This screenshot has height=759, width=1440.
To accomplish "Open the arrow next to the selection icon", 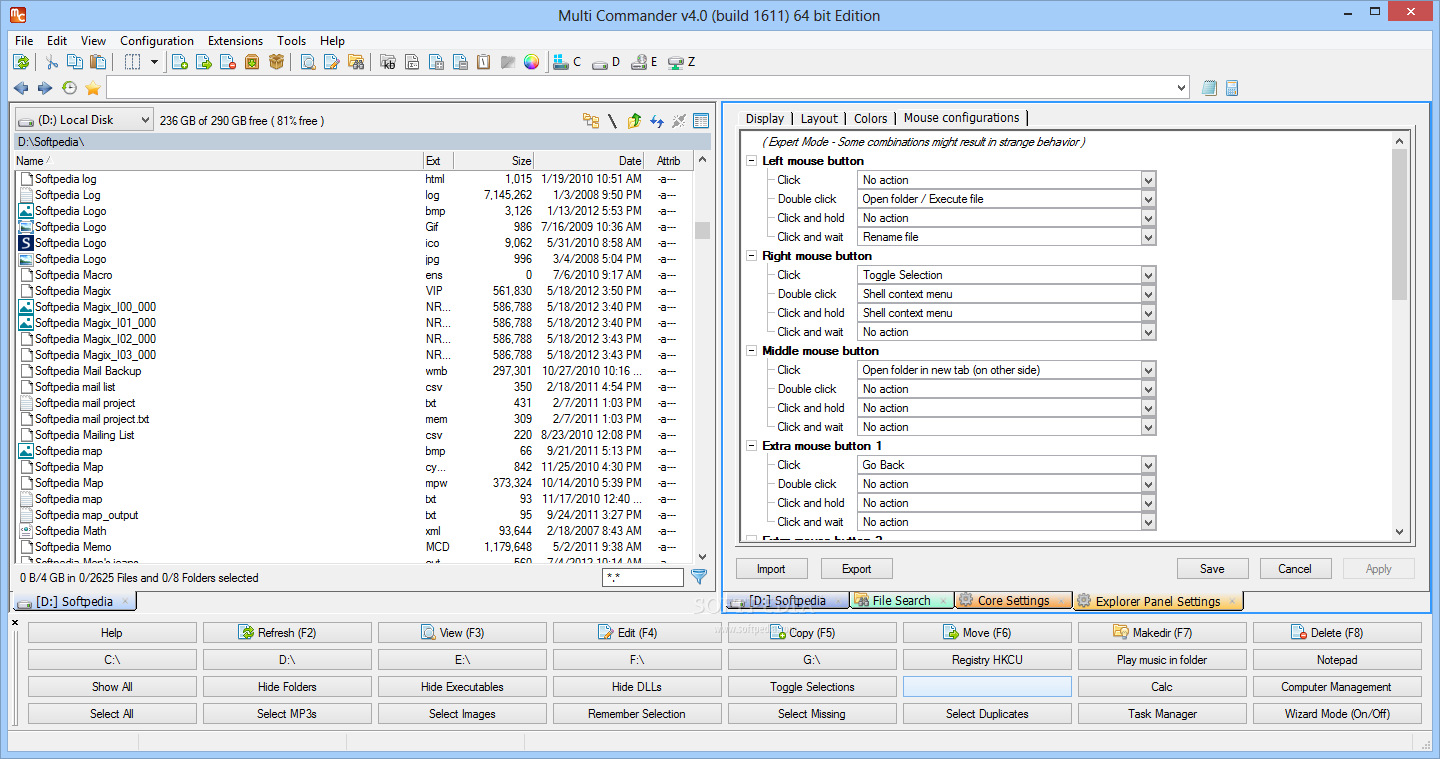I will point(154,62).
